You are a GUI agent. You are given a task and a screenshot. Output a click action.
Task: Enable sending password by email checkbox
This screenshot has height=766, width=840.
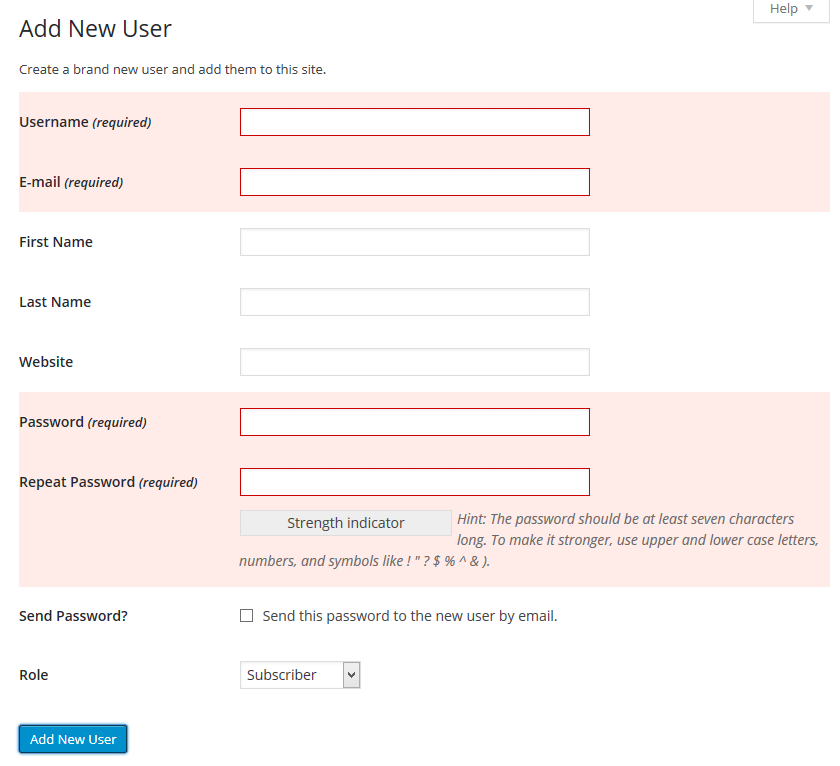tap(246, 615)
